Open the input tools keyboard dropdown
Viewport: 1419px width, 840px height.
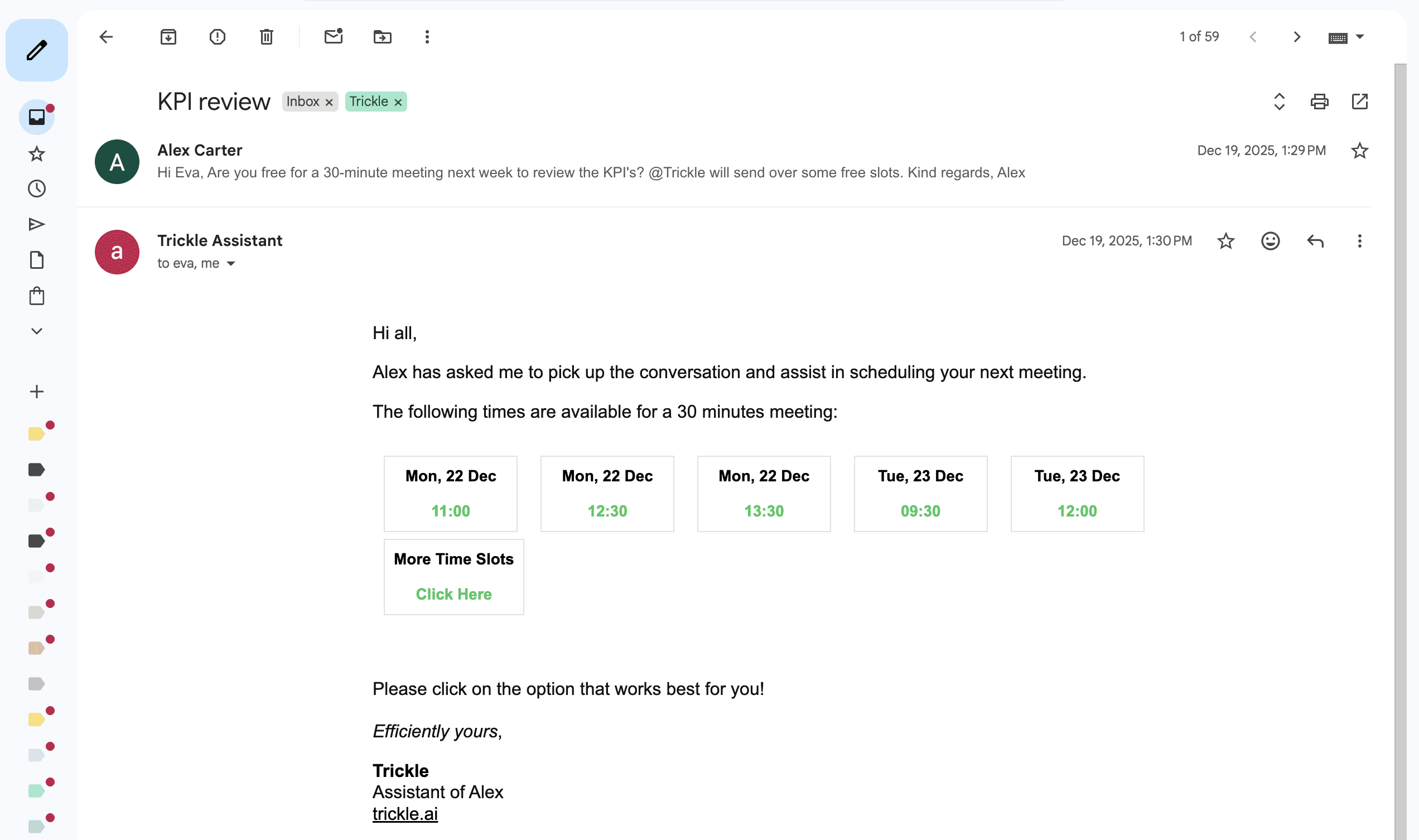pos(1360,37)
